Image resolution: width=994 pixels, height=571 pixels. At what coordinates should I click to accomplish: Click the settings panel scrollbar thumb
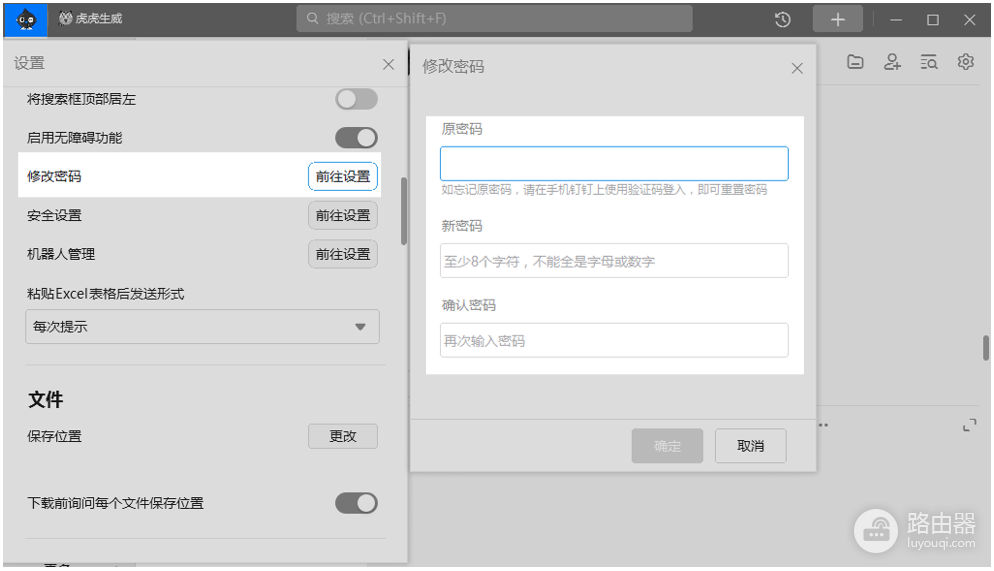click(x=404, y=211)
